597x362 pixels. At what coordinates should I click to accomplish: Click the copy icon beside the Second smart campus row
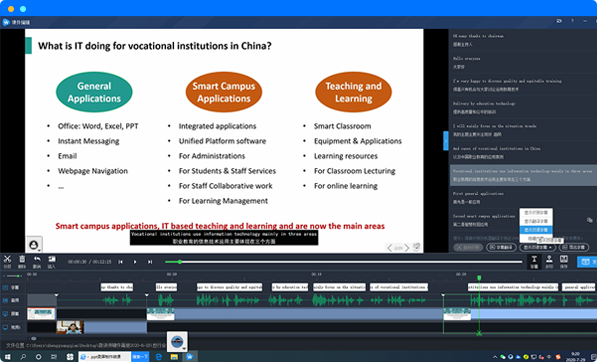(589, 220)
